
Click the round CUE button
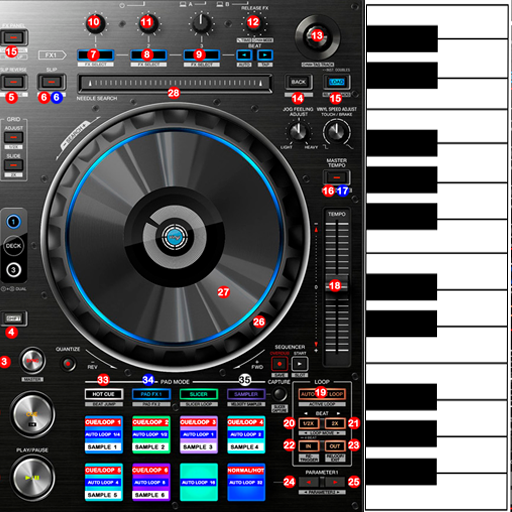coord(32,414)
